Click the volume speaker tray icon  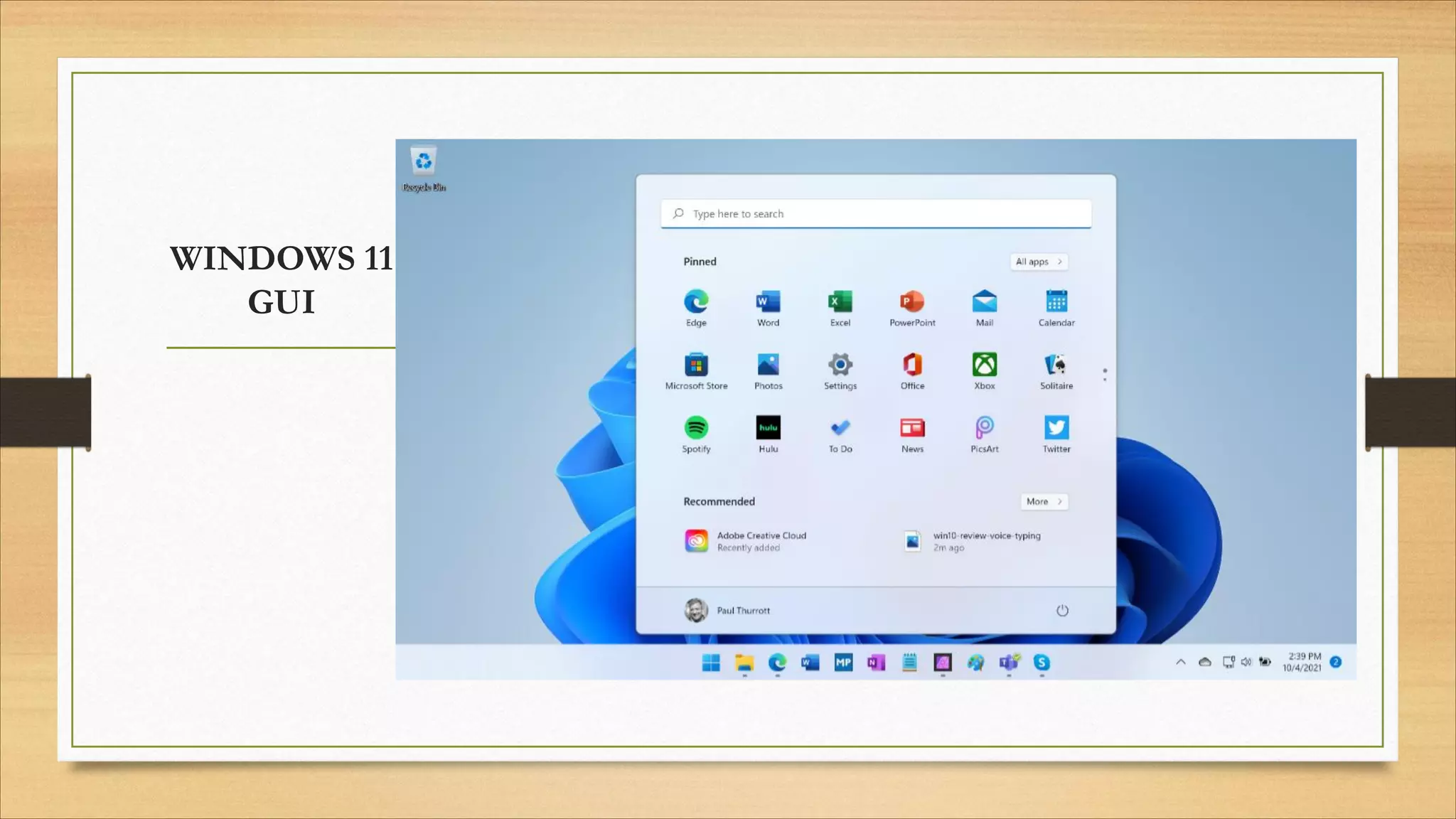1246,662
